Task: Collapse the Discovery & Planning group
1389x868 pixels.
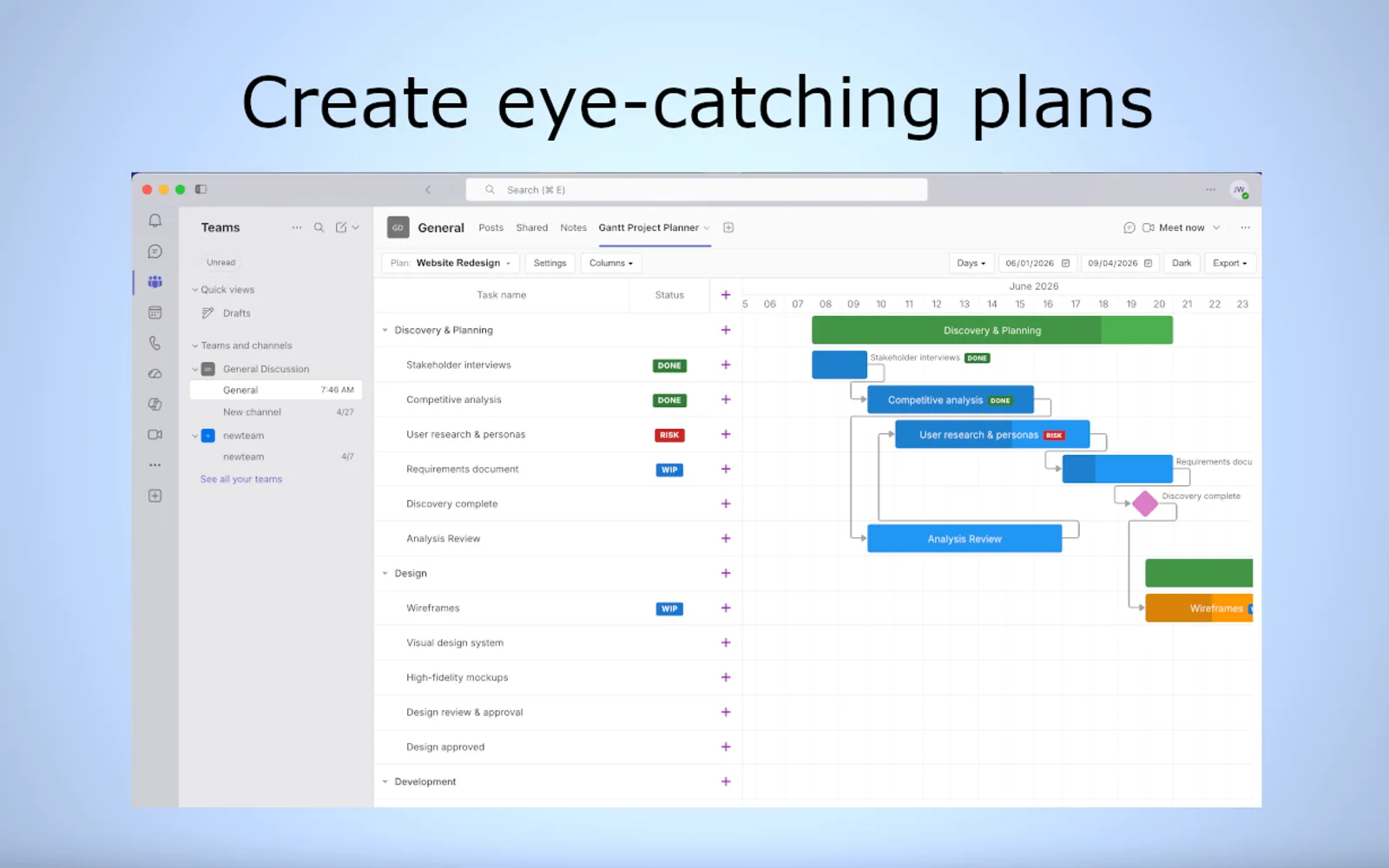Action: [385, 330]
